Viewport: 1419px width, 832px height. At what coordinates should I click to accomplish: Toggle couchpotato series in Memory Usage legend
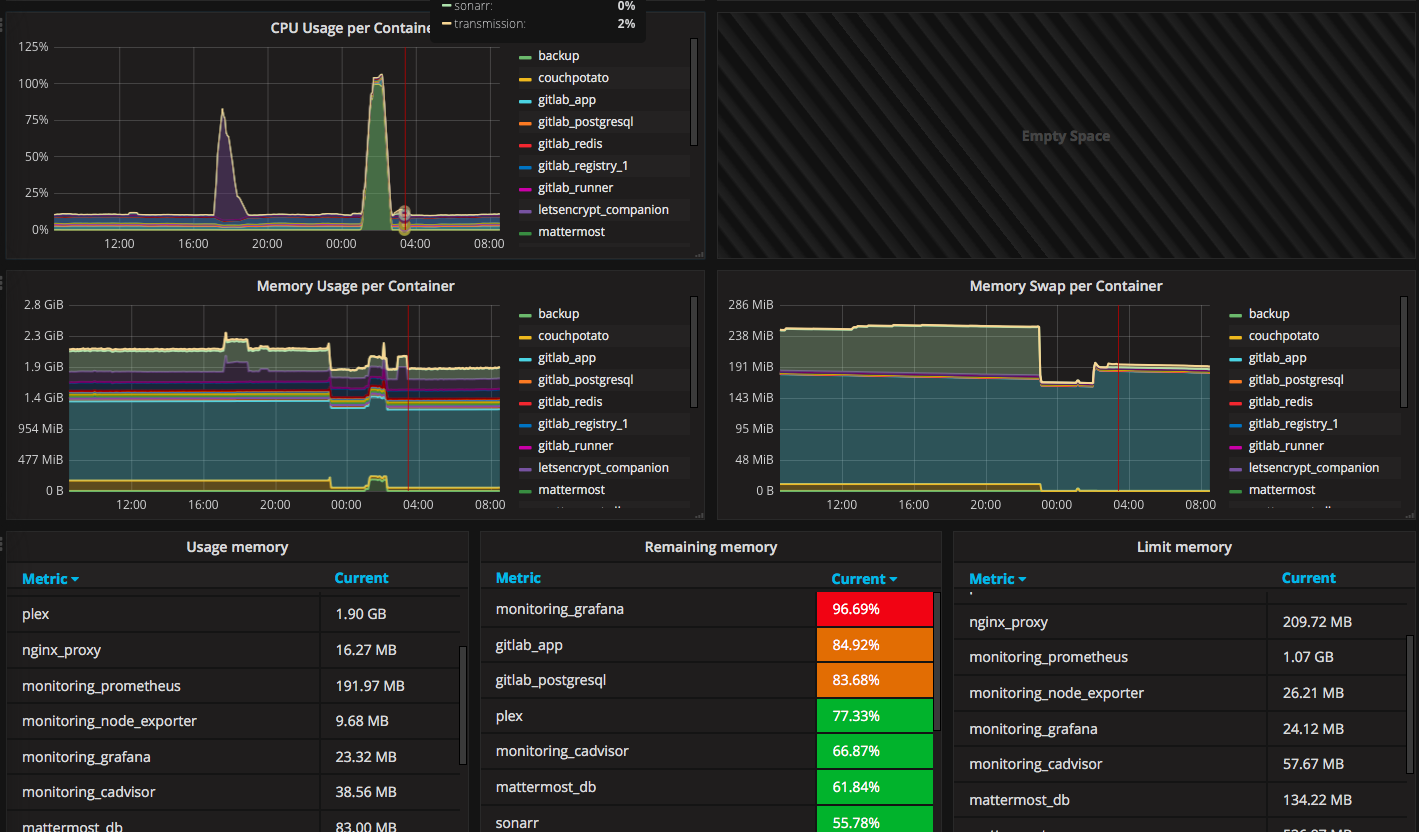[x=573, y=335]
